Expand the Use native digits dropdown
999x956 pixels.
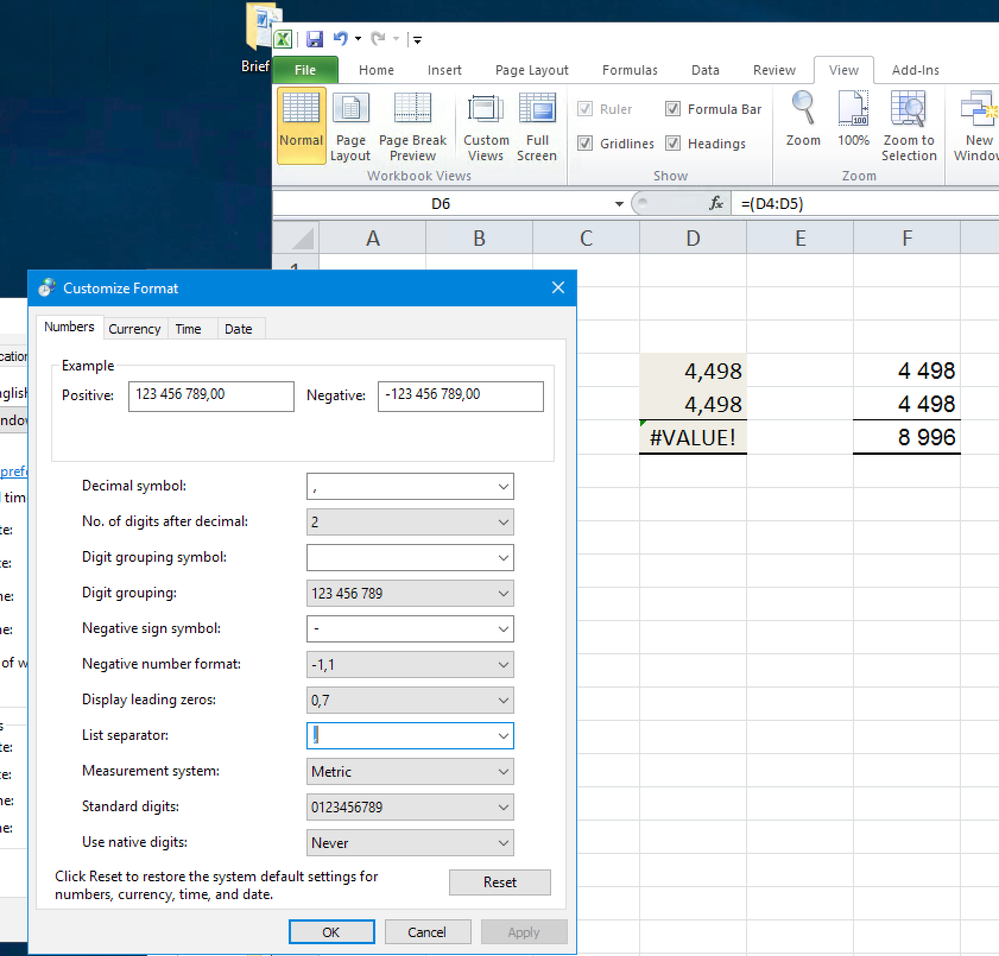[x=503, y=843]
